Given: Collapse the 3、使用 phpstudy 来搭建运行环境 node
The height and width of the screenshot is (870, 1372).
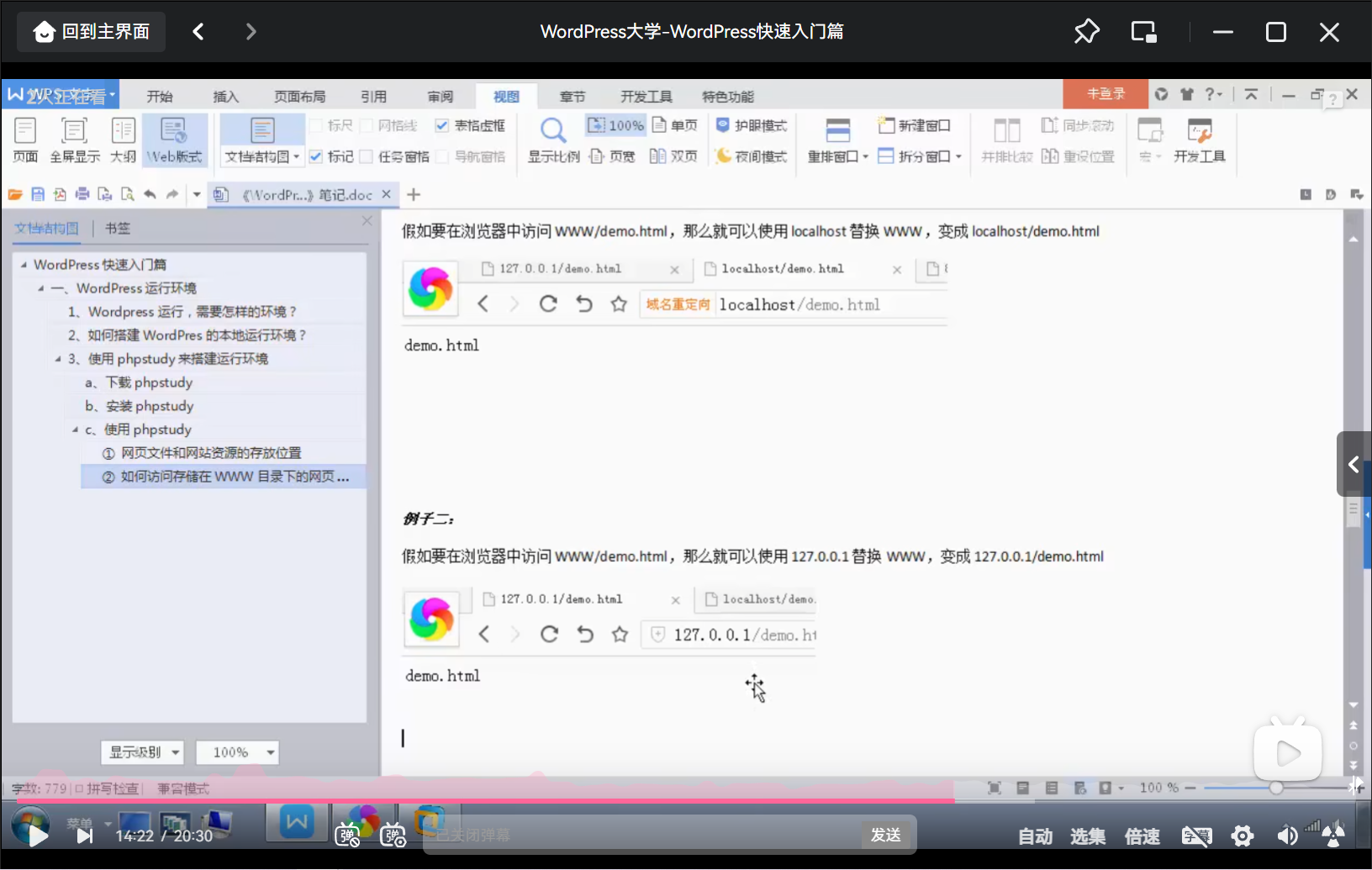Looking at the screenshot, I should pos(58,359).
